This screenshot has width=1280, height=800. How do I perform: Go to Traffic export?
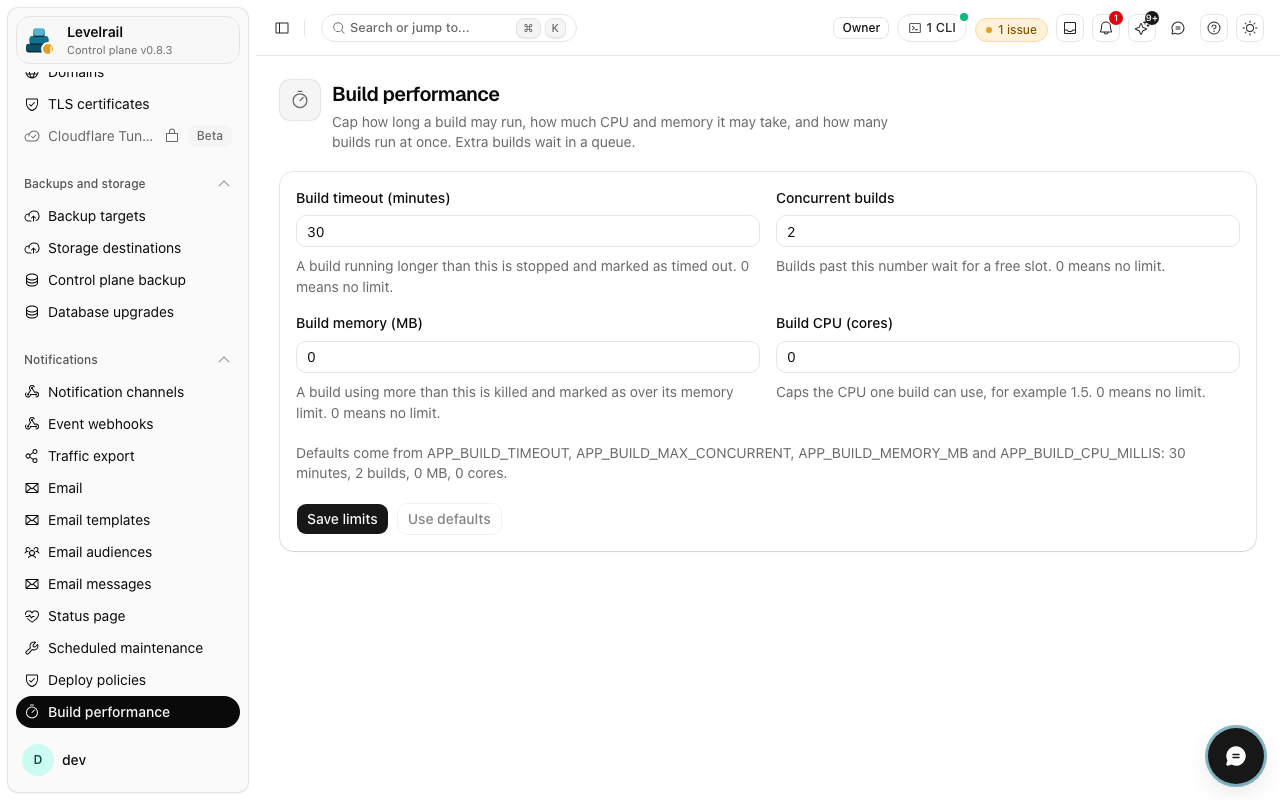pos(128,456)
